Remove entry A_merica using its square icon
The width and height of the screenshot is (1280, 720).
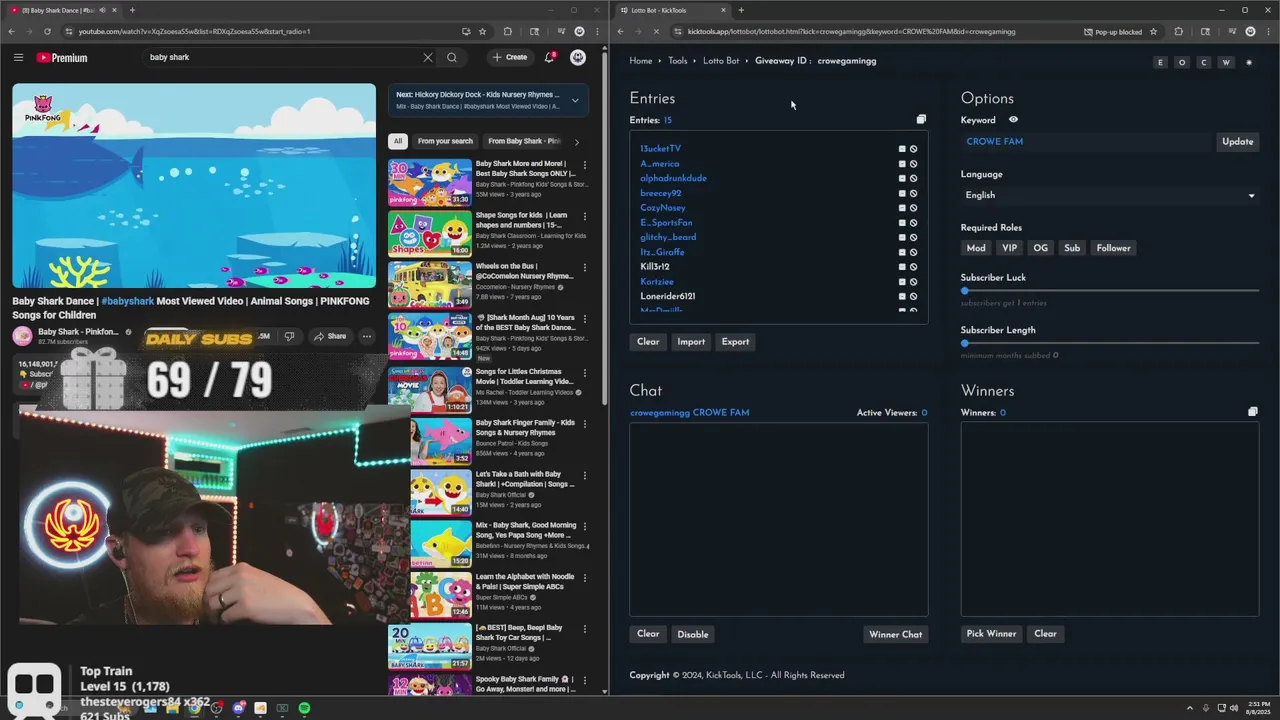pos(902,164)
